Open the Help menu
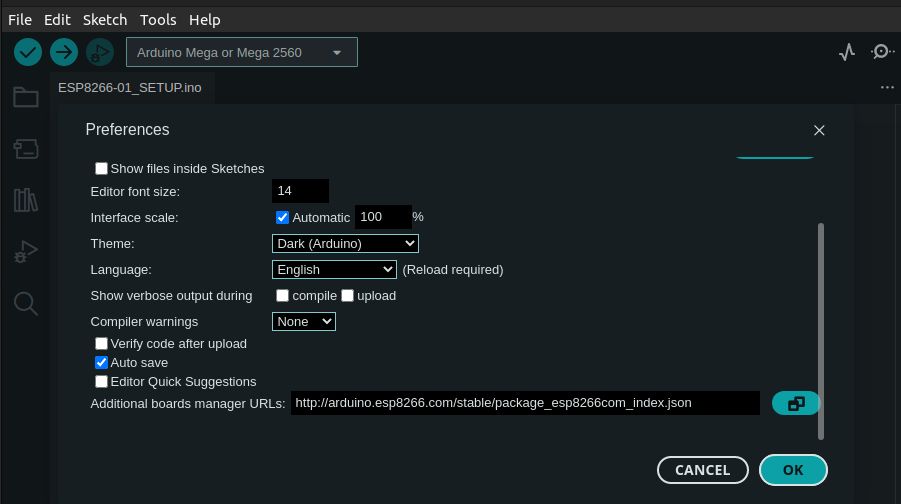Screen dimensions: 901x504 (205, 20)
